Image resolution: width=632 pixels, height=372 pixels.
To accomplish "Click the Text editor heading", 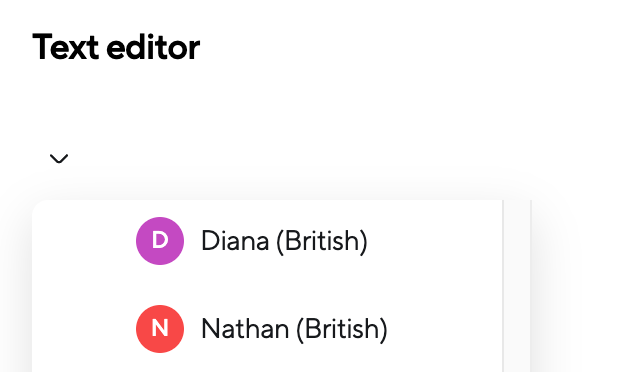I will [116, 47].
